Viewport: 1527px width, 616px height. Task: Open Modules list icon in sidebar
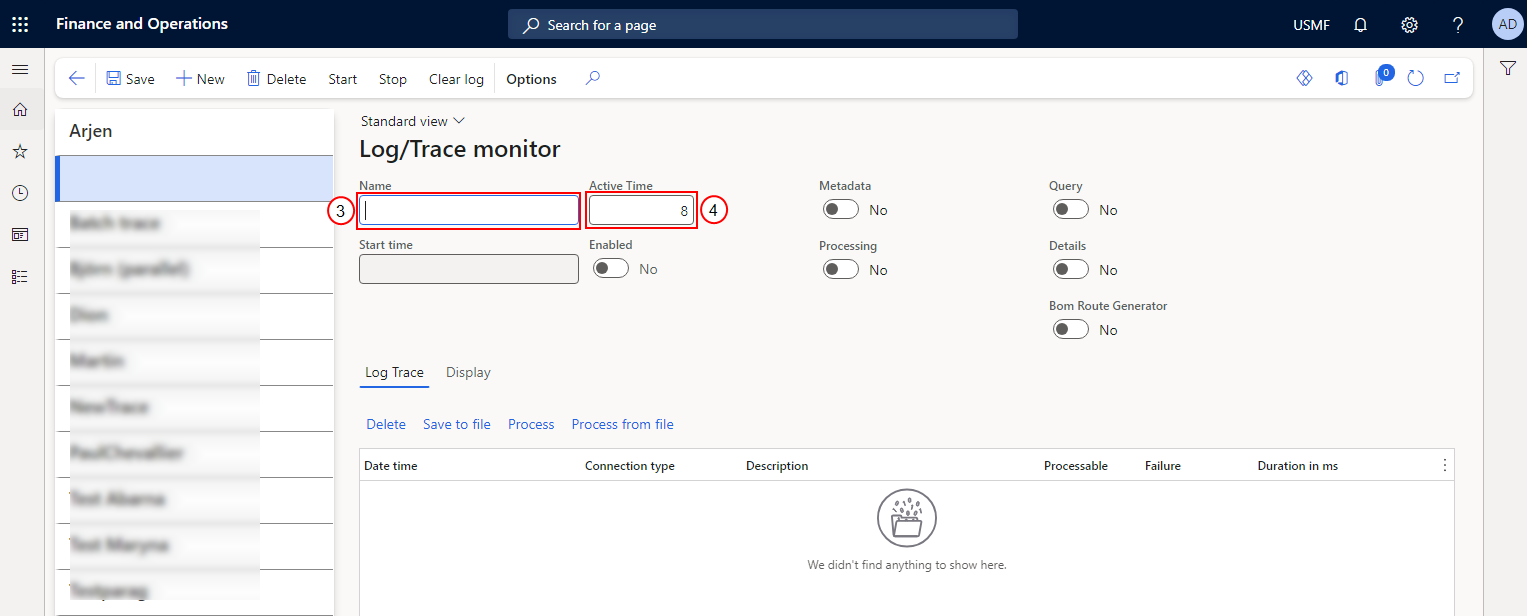[20, 277]
